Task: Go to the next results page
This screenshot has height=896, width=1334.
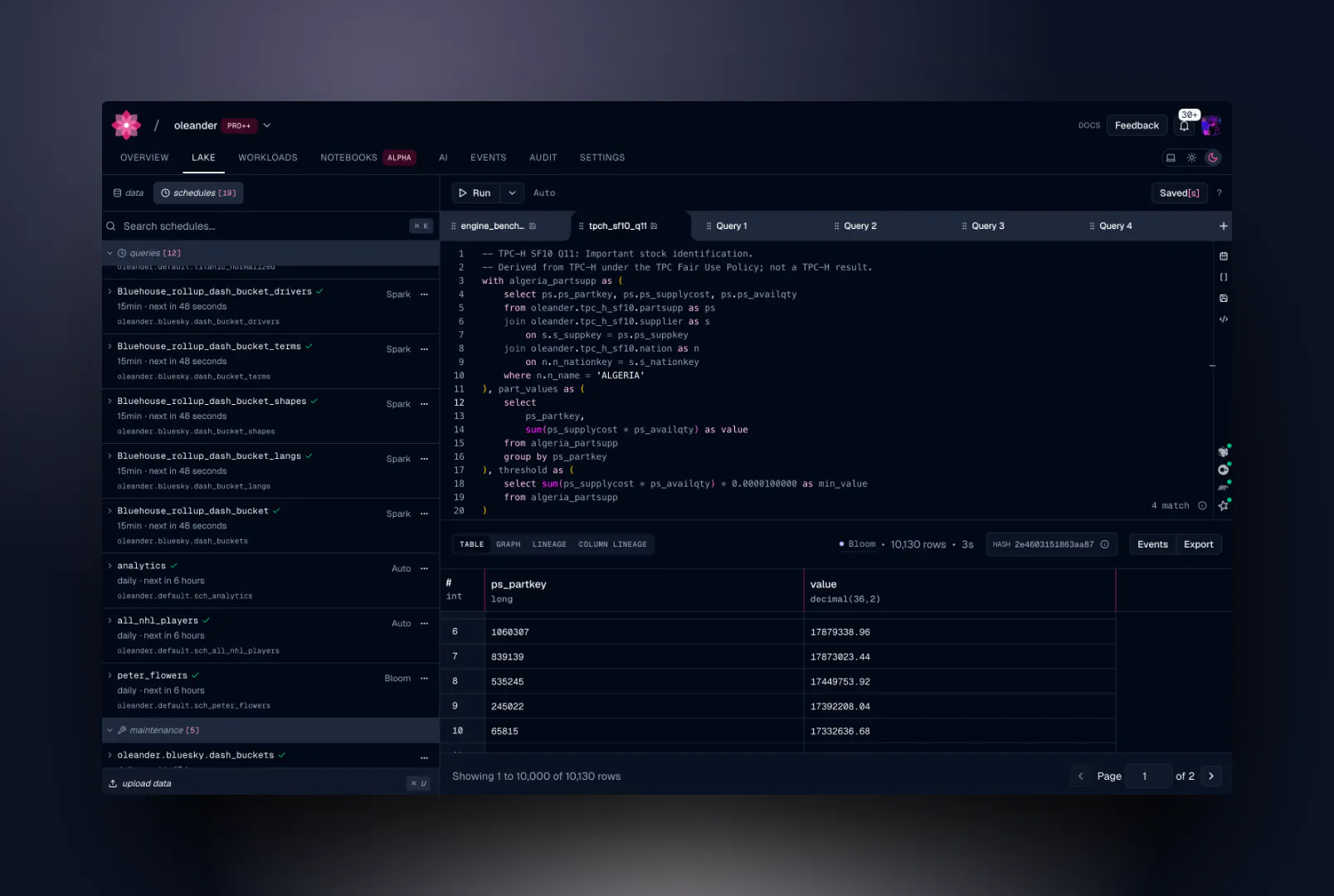Action: (x=1211, y=777)
